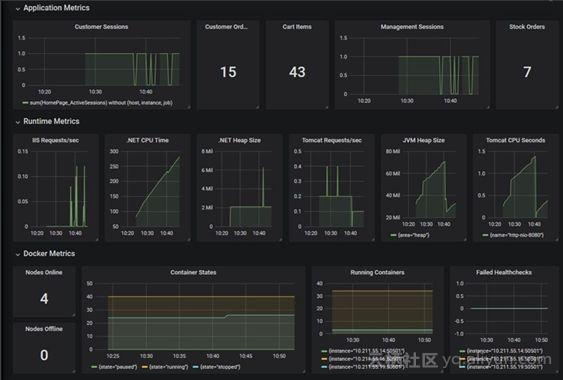
Task: Open the blue swatch of the stopped state legend
Action: (x=196, y=367)
